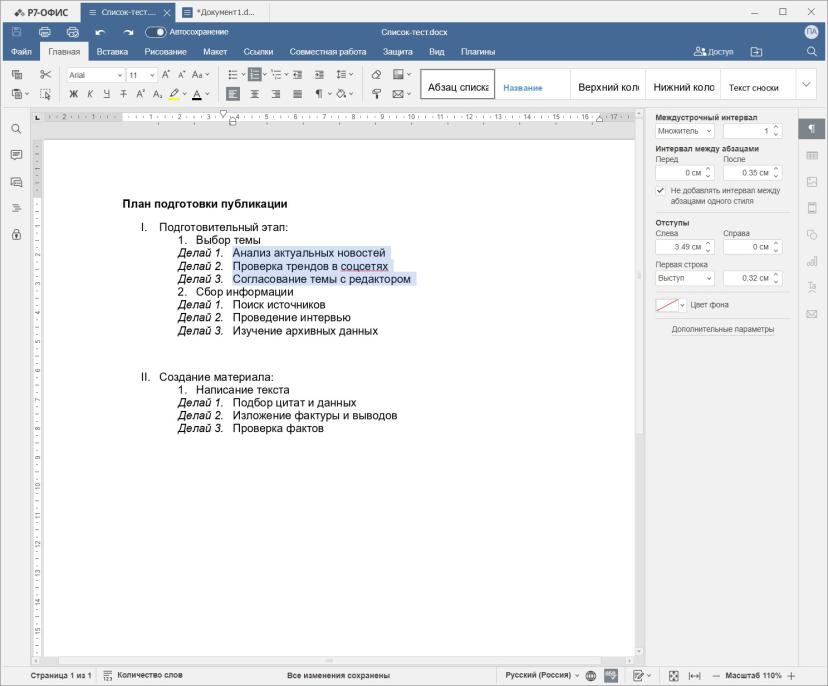This screenshot has width=828, height=686.
Task: Open the Search icon in left sidebar
Action: pos(16,129)
